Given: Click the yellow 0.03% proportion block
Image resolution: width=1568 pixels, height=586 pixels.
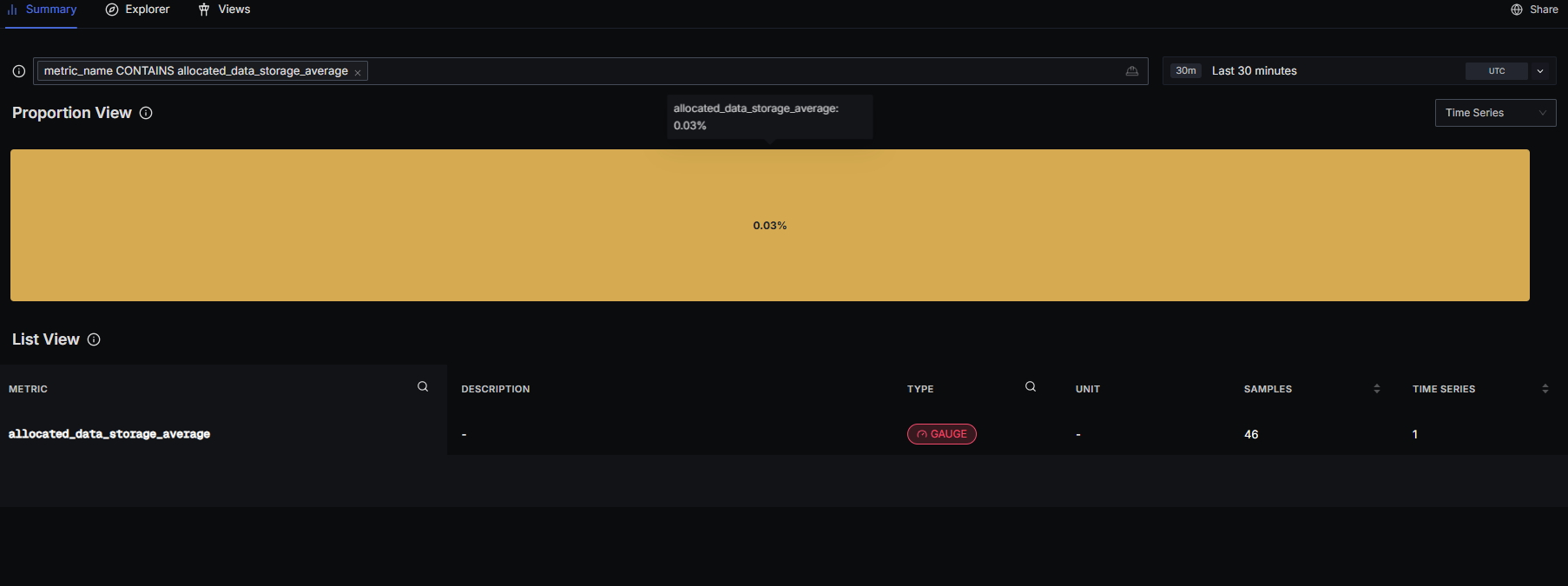Looking at the screenshot, I should point(769,226).
